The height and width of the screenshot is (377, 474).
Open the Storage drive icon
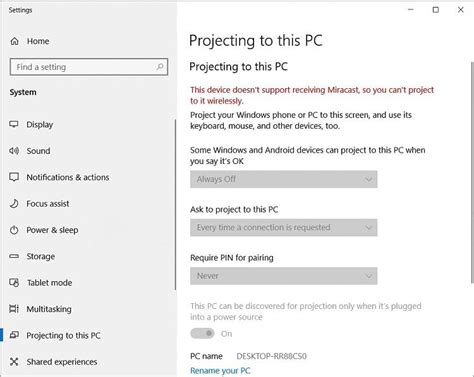[14, 256]
